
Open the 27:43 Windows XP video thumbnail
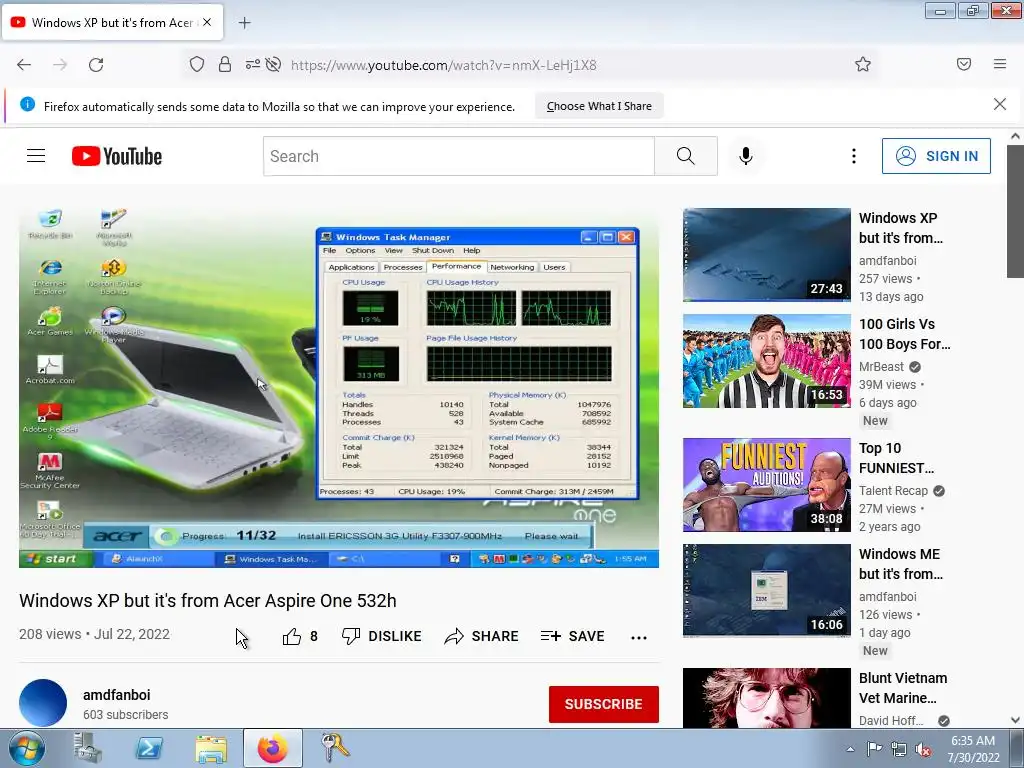click(x=767, y=255)
